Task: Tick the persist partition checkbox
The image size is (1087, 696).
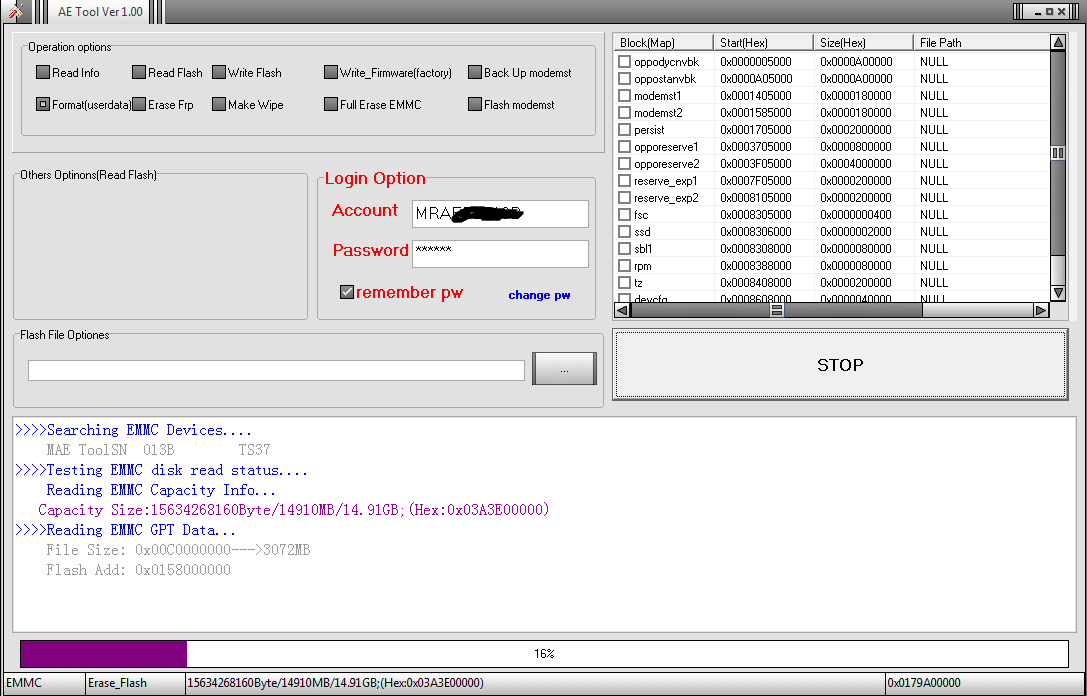Action: (624, 130)
